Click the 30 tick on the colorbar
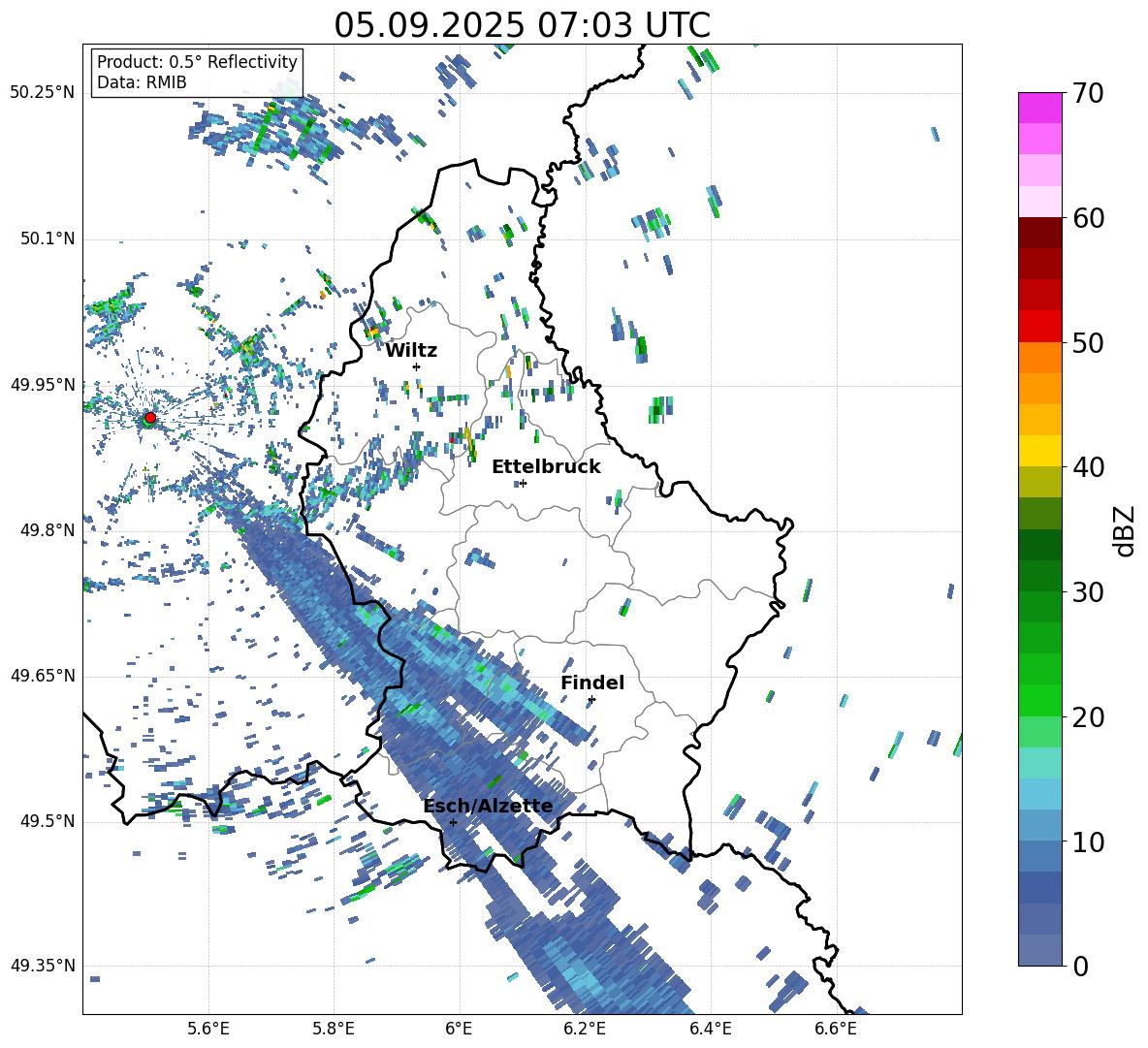Screen dimensions: 1148x1048 pos(1088,592)
